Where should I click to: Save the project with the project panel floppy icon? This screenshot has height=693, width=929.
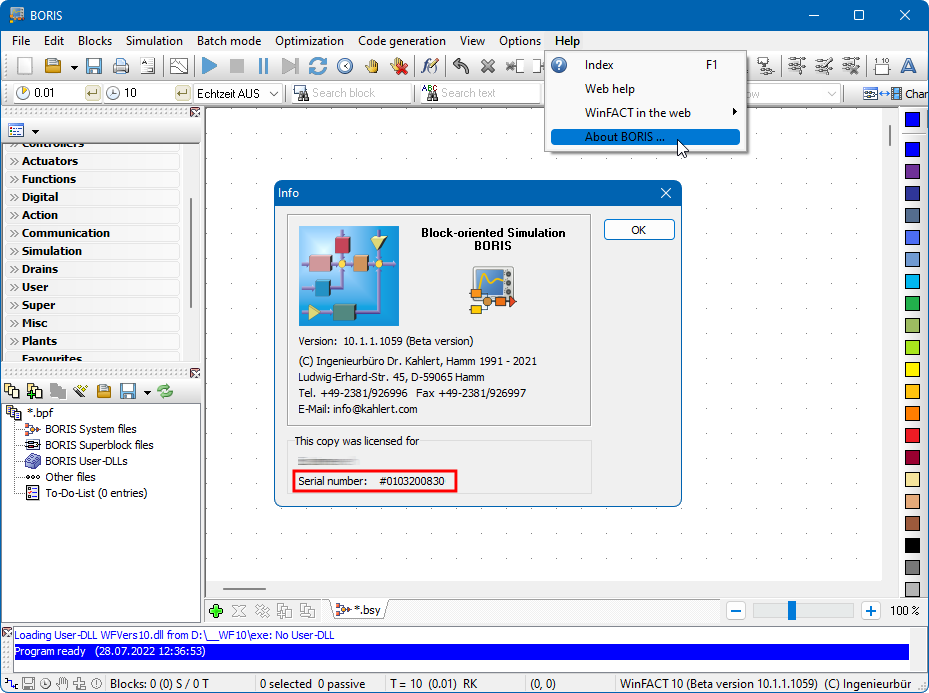[x=128, y=391]
